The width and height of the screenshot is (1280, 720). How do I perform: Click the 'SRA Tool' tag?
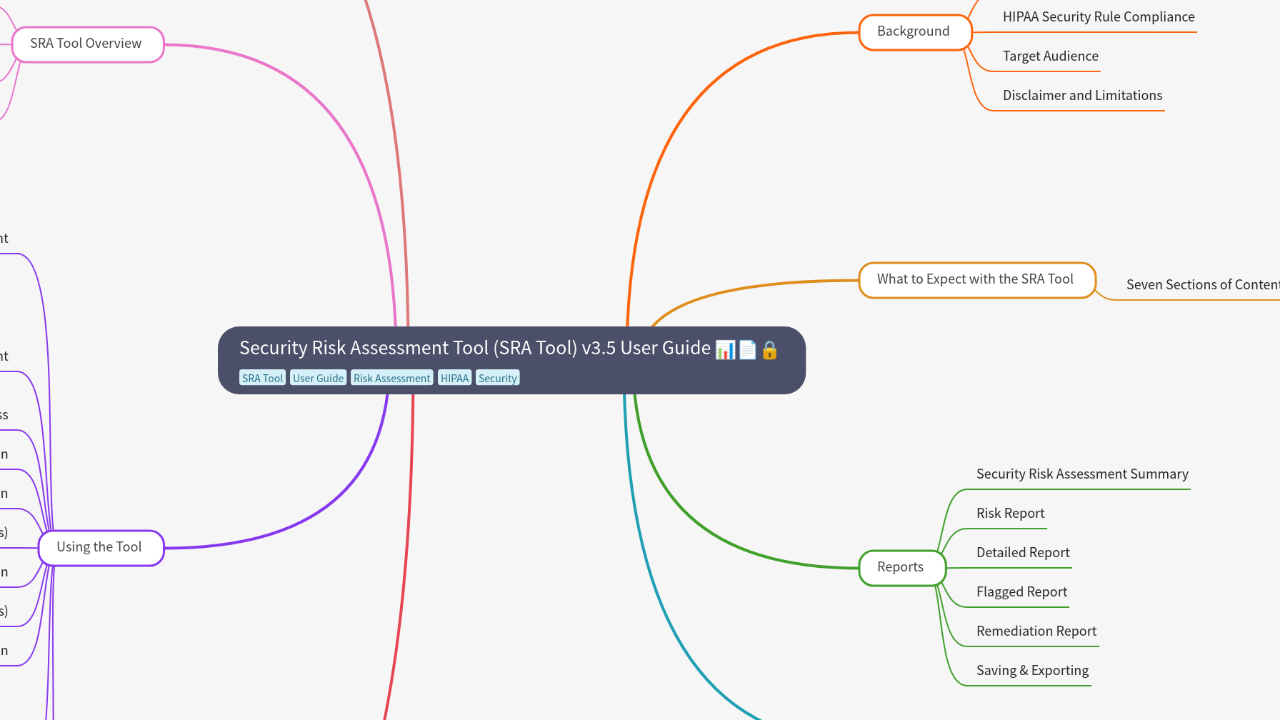(263, 378)
